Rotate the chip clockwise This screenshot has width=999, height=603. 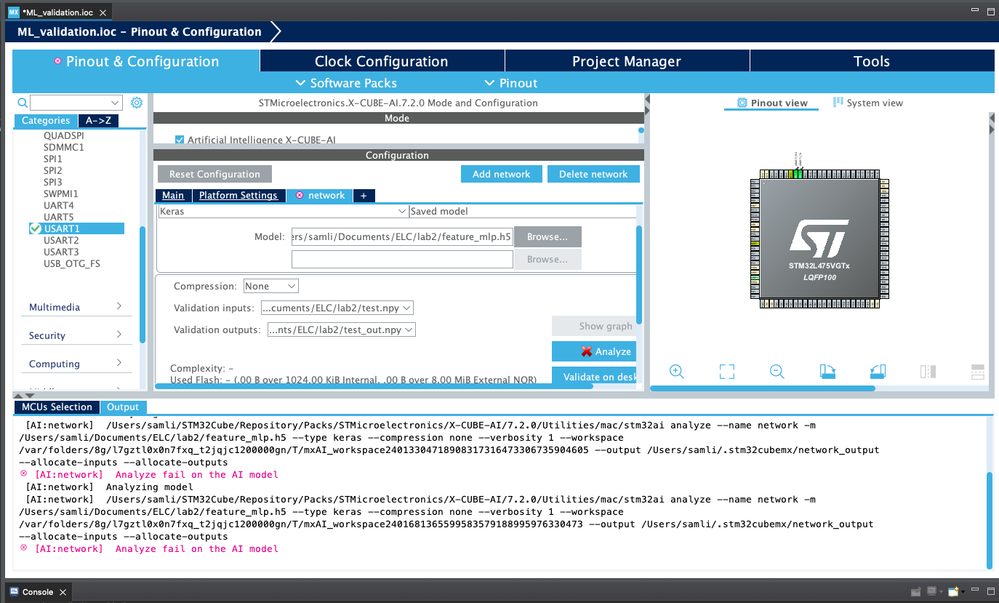coord(827,372)
